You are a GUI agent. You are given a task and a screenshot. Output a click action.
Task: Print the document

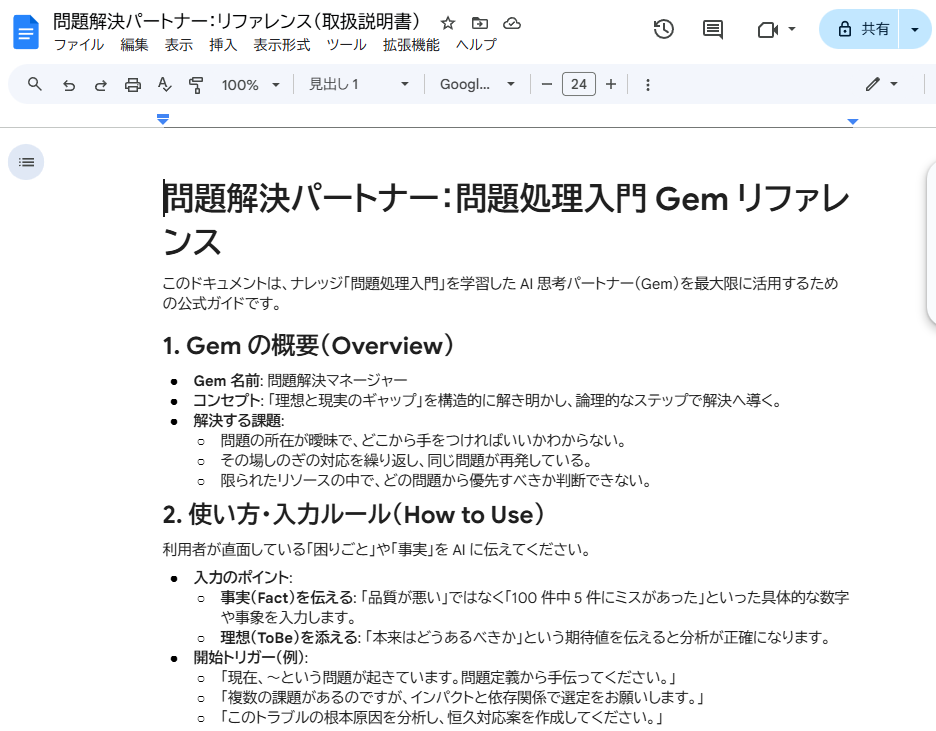(133, 85)
